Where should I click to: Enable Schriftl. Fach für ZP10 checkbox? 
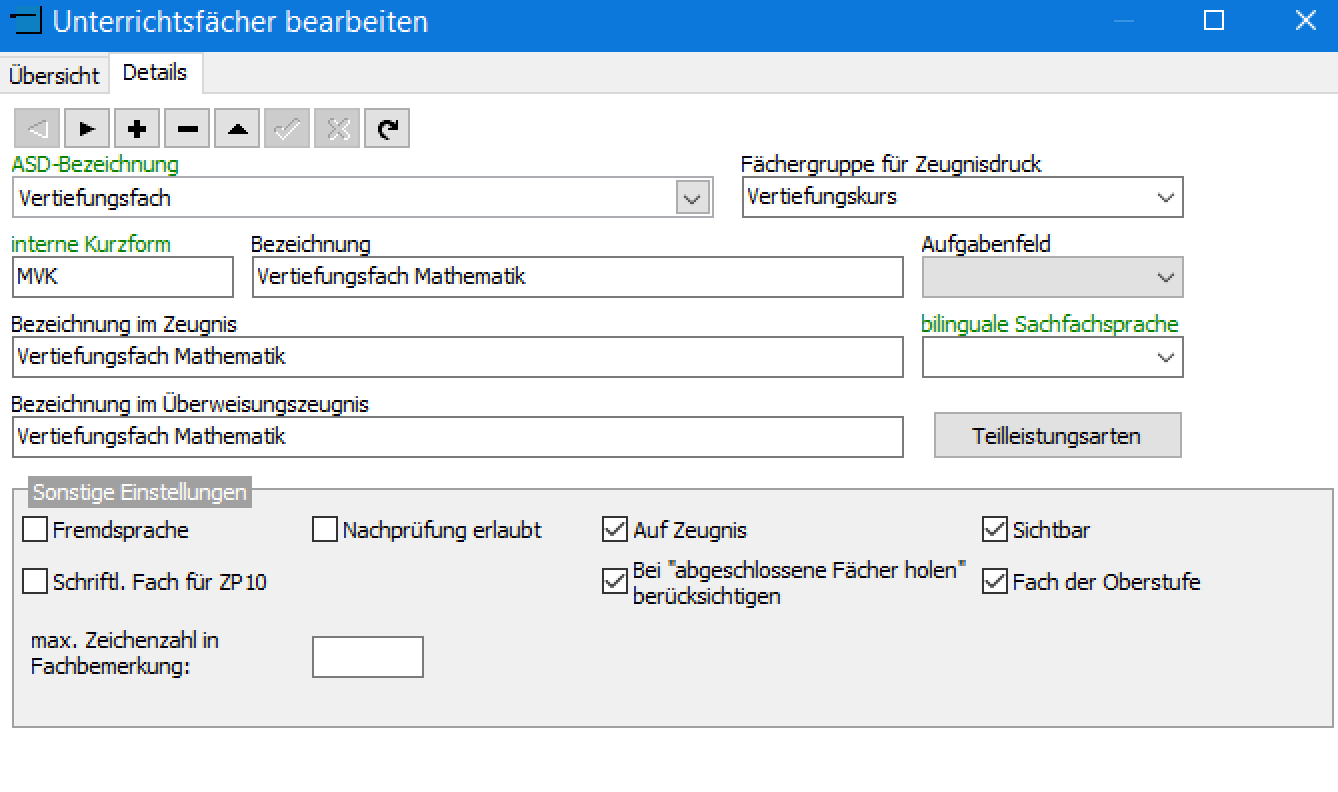coord(35,581)
